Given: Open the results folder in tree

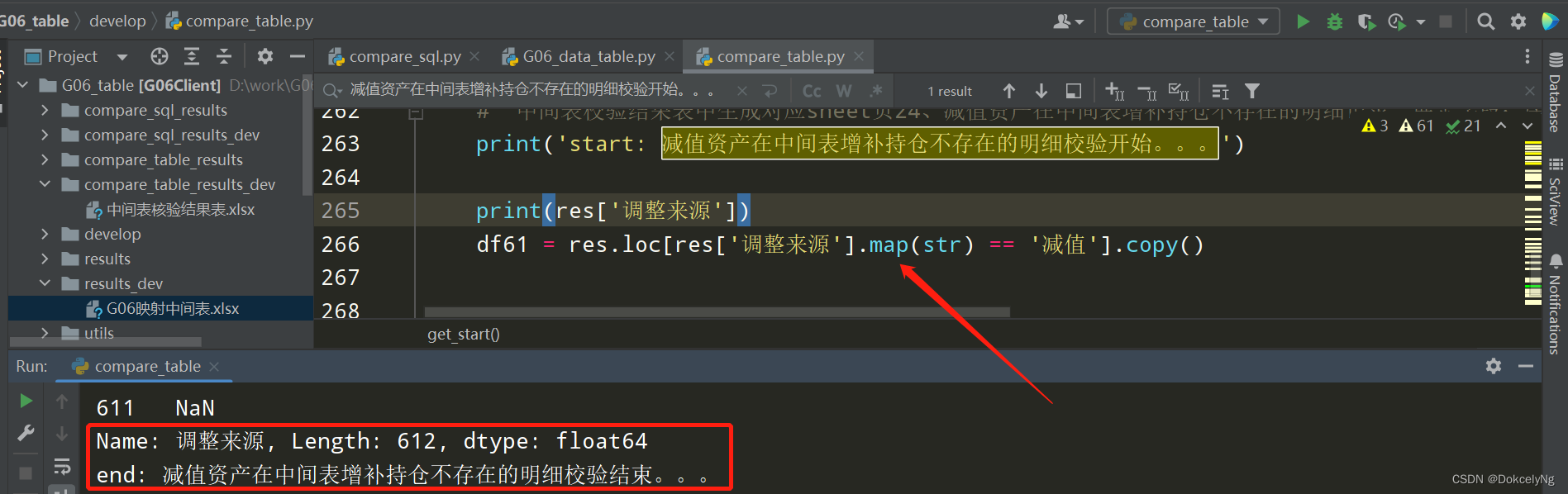Looking at the screenshot, I should point(107,259).
